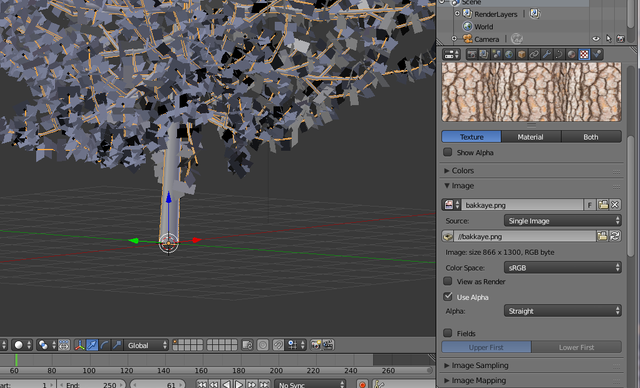Image resolution: width=640 pixels, height=388 pixels.
Task: Open the Particles properties tab
Action: tap(597, 54)
